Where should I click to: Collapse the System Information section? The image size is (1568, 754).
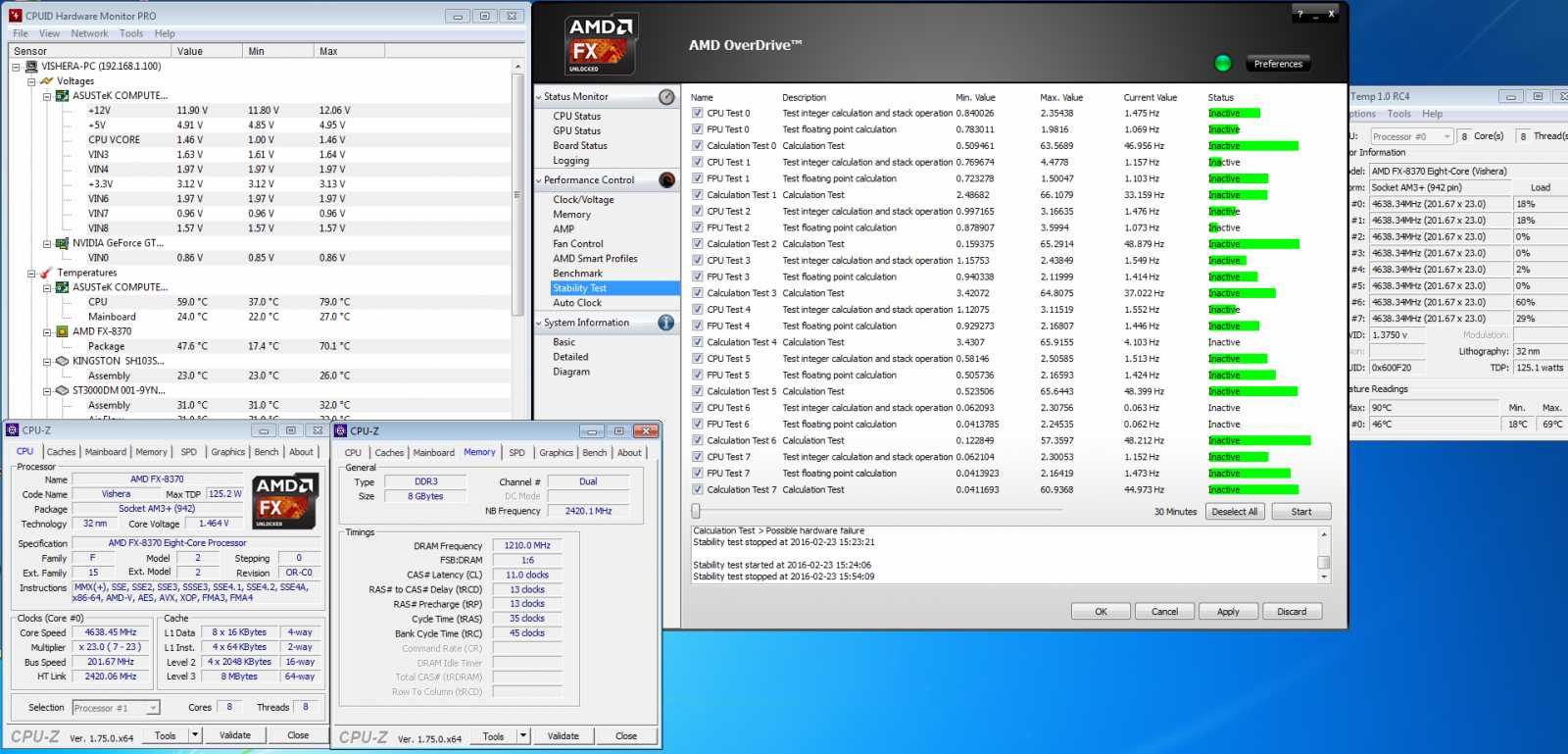pos(539,323)
